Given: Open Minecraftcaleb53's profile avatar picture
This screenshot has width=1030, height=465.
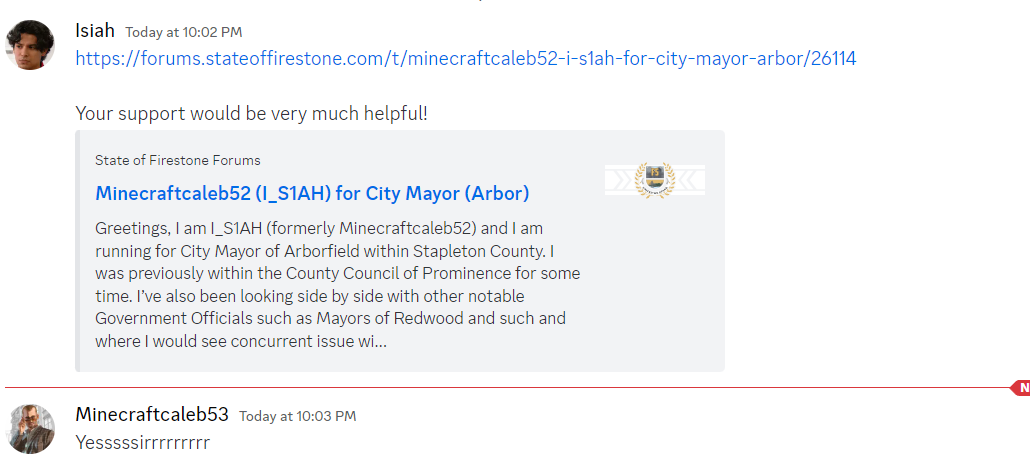Looking at the screenshot, I should click(30, 429).
